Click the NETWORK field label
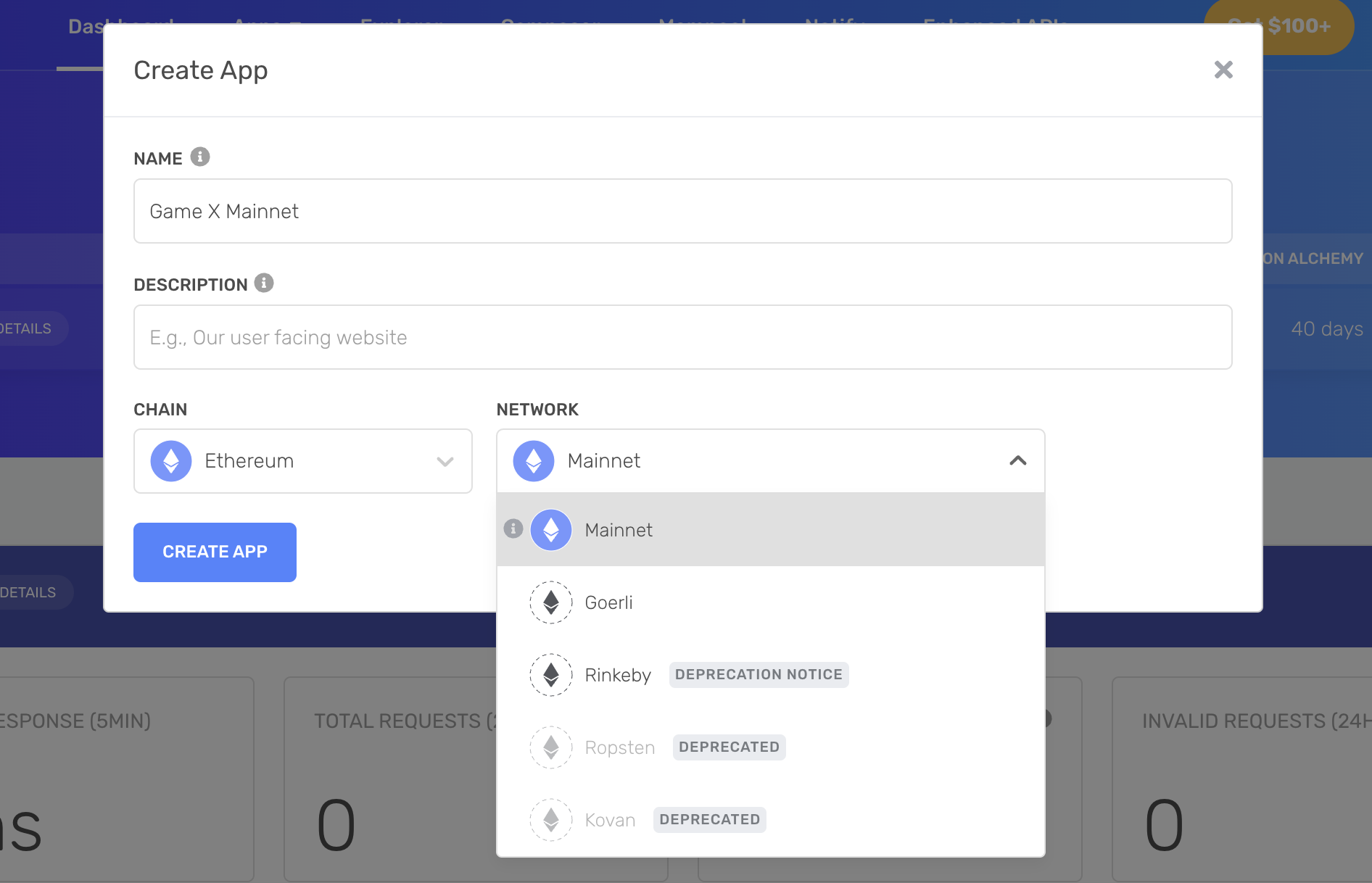Viewport: 1372px width, 883px height. coord(537,410)
